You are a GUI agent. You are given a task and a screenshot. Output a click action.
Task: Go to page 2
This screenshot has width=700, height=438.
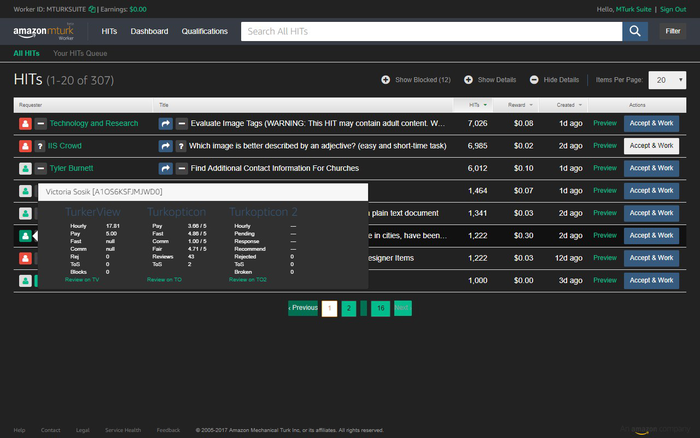coord(349,308)
